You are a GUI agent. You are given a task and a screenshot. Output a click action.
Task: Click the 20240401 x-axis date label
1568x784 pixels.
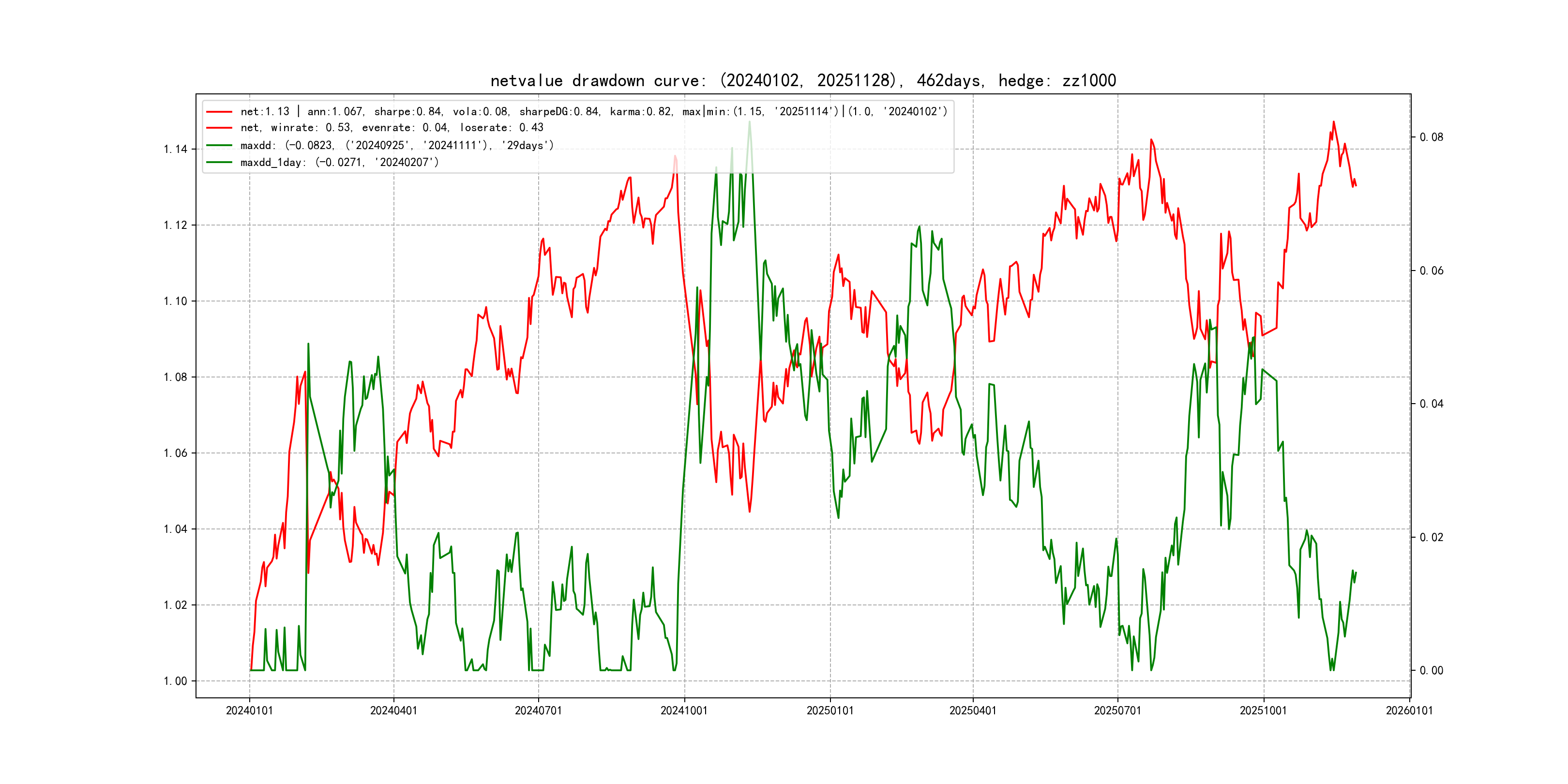(x=393, y=711)
